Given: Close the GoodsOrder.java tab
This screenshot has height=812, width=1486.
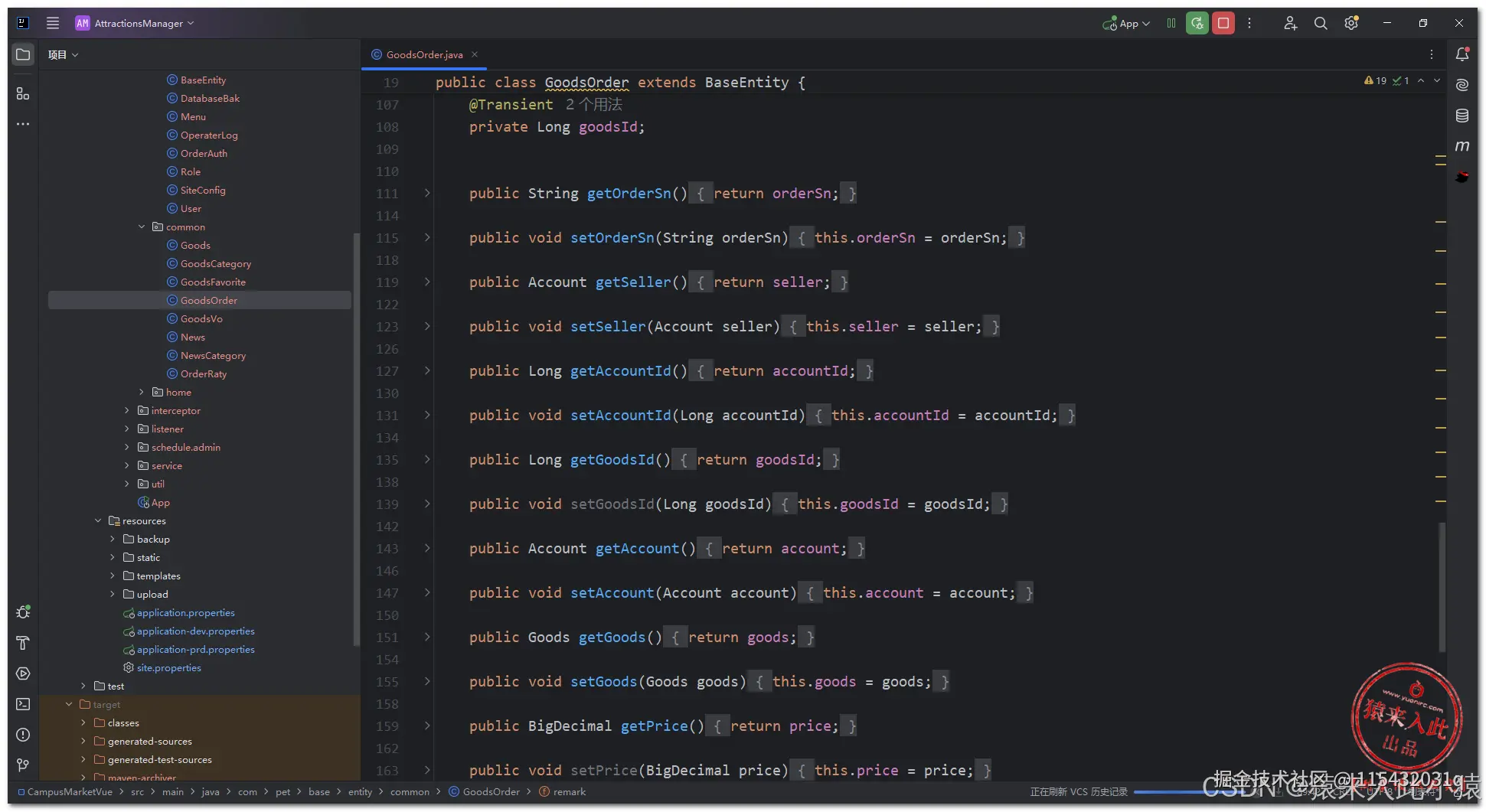Looking at the screenshot, I should point(475,54).
